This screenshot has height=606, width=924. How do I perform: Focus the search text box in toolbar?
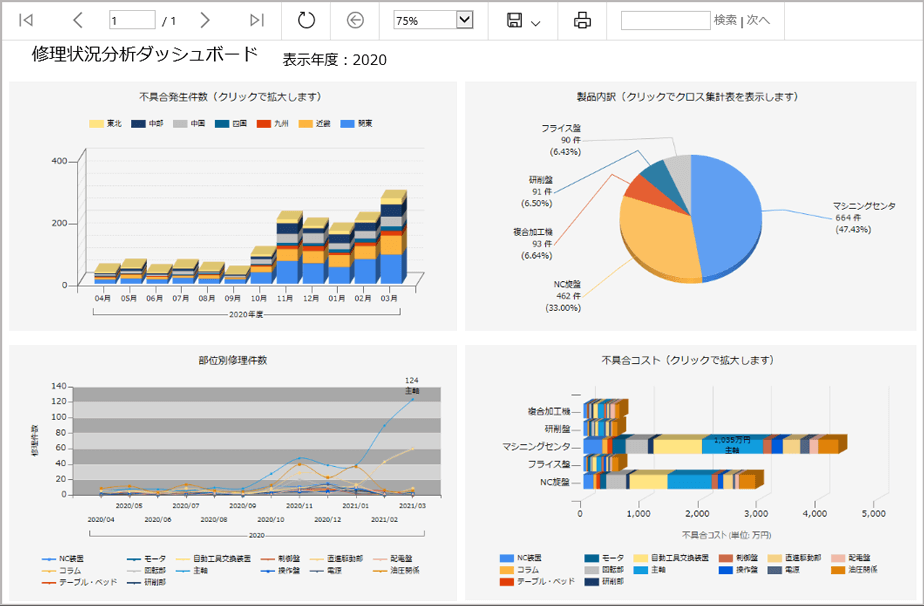pyautogui.click(x=665, y=20)
